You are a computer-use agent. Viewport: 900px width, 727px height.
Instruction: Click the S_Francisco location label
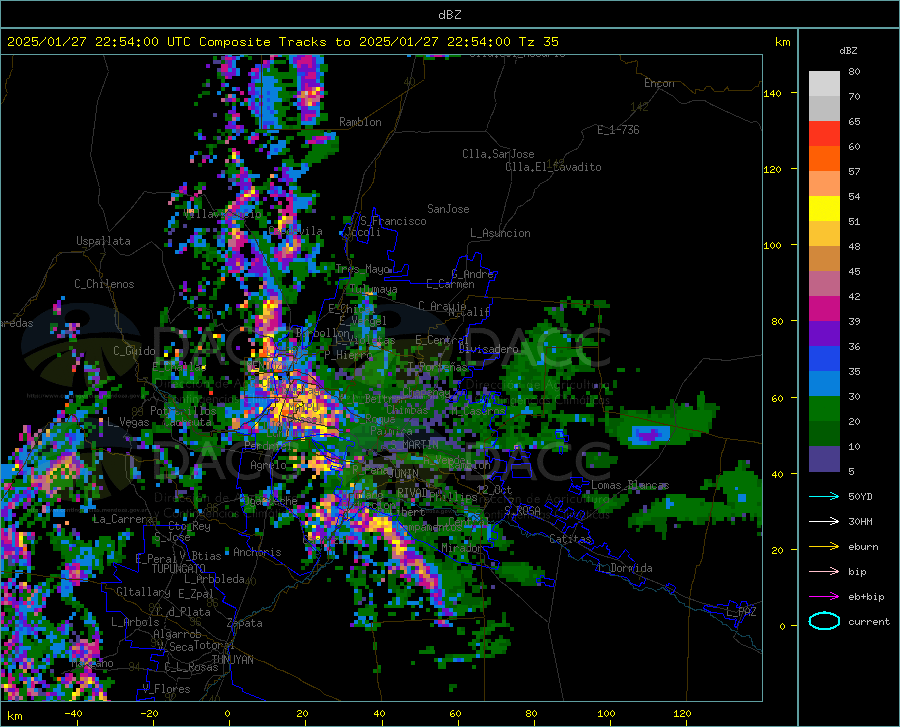pyautogui.click(x=393, y=221)
